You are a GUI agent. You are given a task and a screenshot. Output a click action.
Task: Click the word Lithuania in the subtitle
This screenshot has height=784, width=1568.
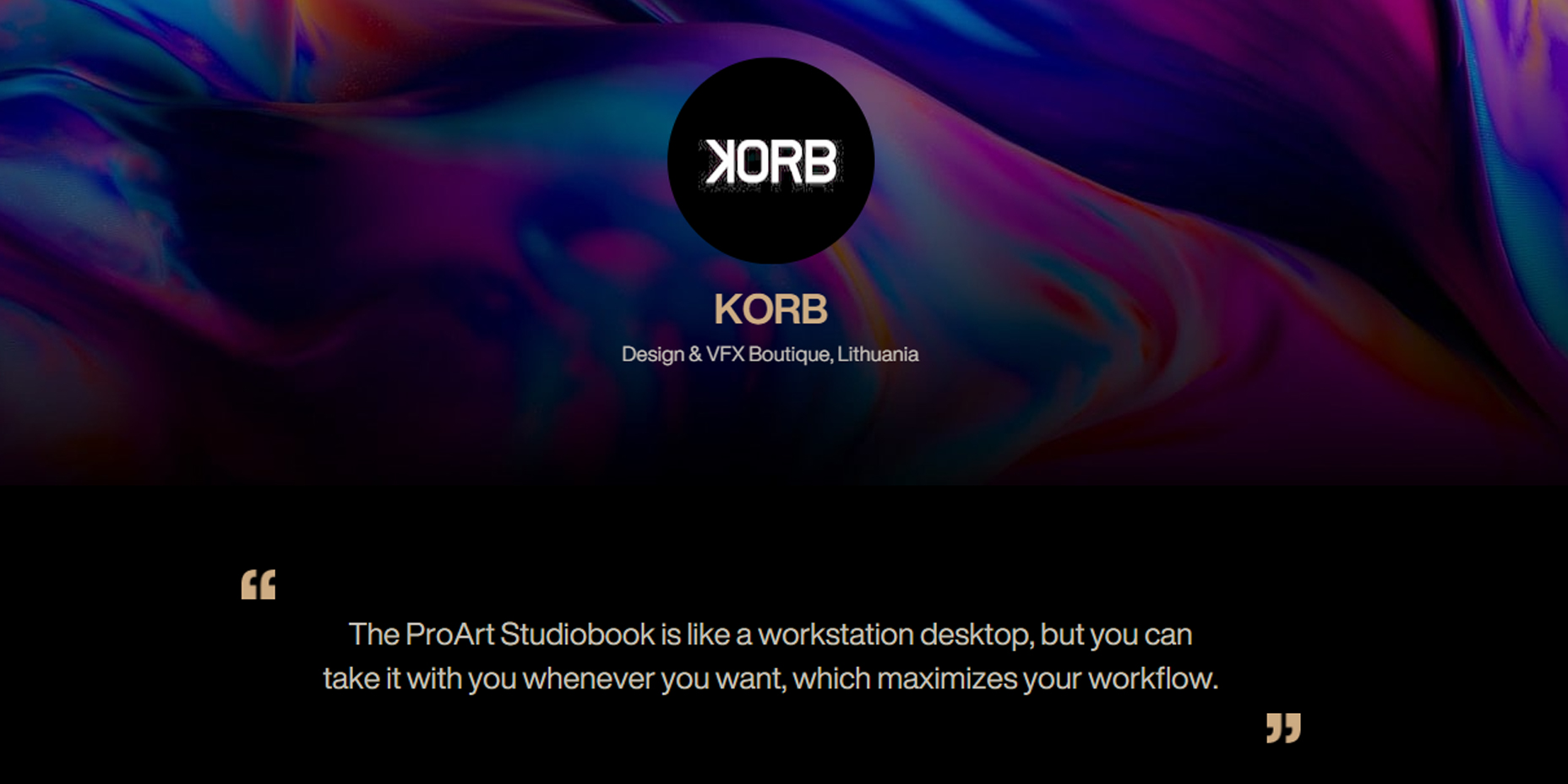[878, 354]
